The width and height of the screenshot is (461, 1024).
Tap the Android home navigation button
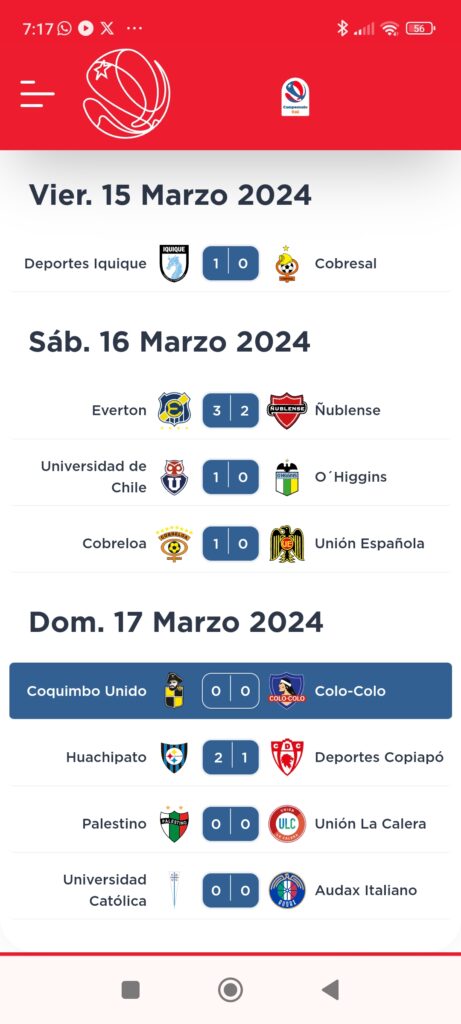pos(230,990)
